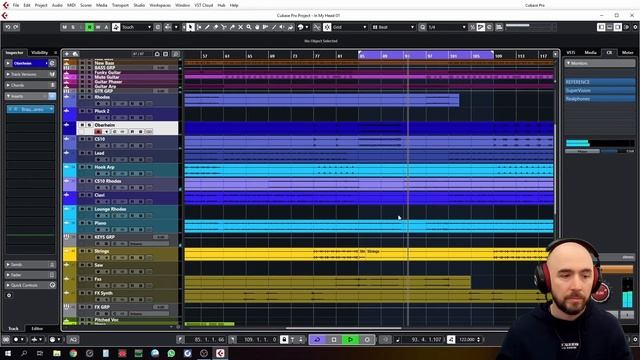Select the Range Selection tool
Image resolution: width=640 pixels, height=360 pixels.
coord(199,27)
